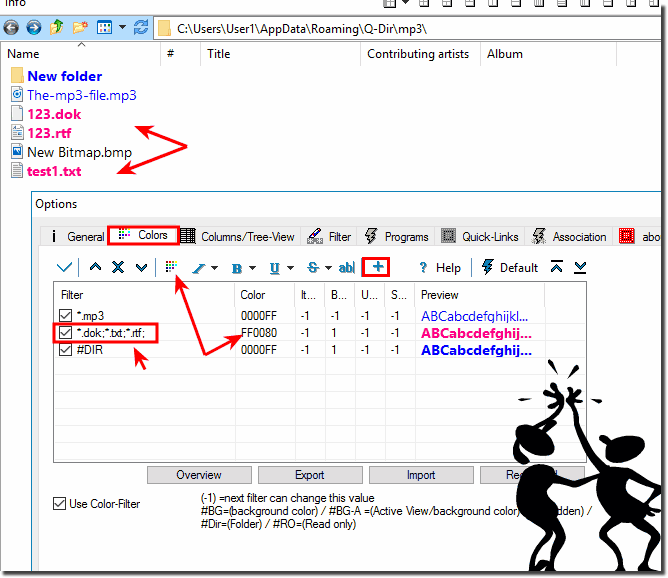668x578 pixels.
Task: Open the Columns/Tree-View tab
Action: [x=238, y=236]
